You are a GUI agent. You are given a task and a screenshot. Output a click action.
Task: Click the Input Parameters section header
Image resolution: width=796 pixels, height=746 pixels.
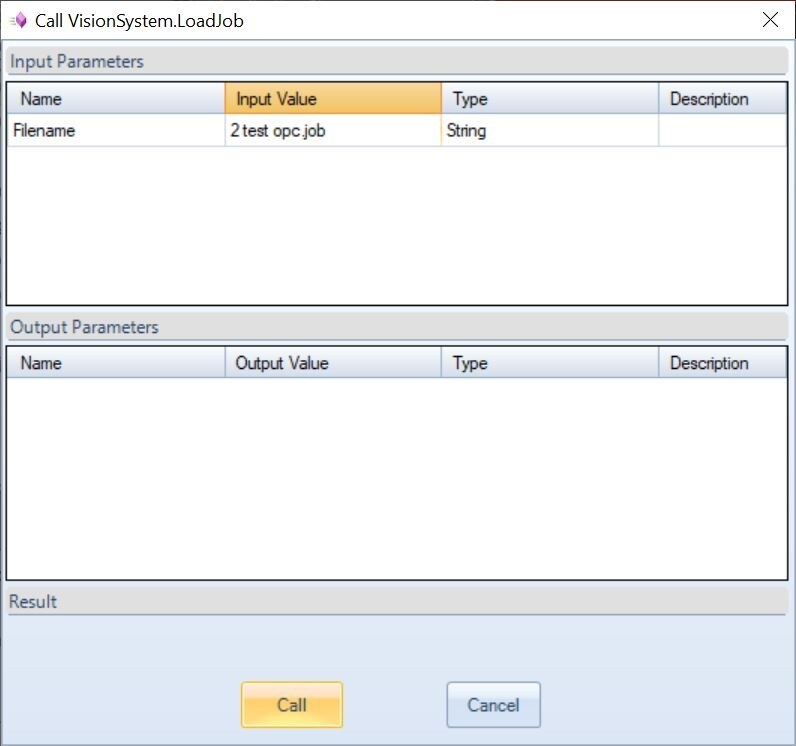pos(77,62)
